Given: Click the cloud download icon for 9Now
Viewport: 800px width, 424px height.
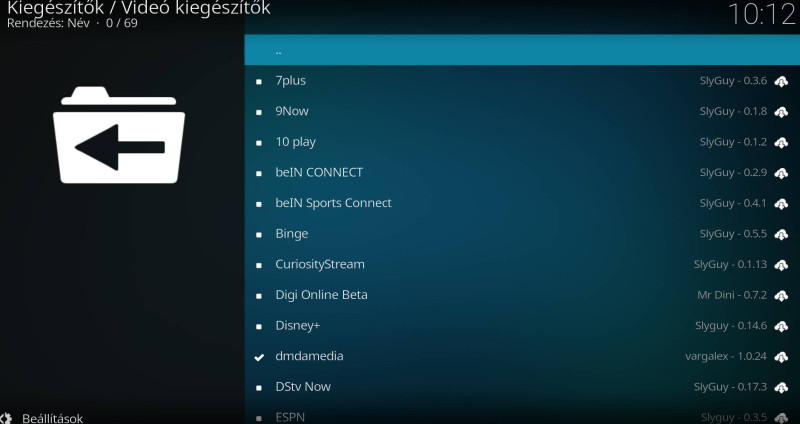Looking at the screenshot, I should 781,112.
